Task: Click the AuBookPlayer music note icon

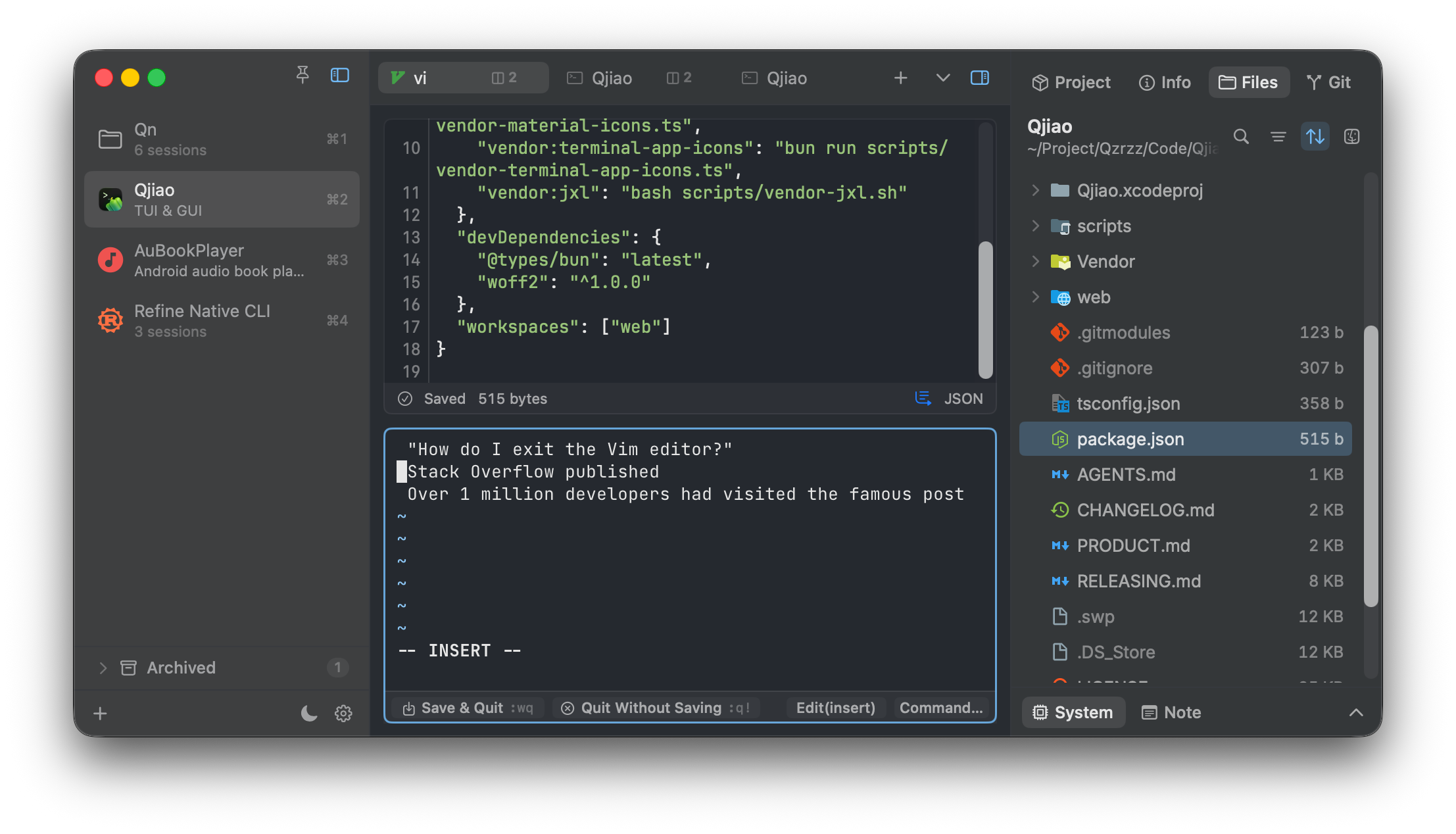Action: [x=110, y=260]
